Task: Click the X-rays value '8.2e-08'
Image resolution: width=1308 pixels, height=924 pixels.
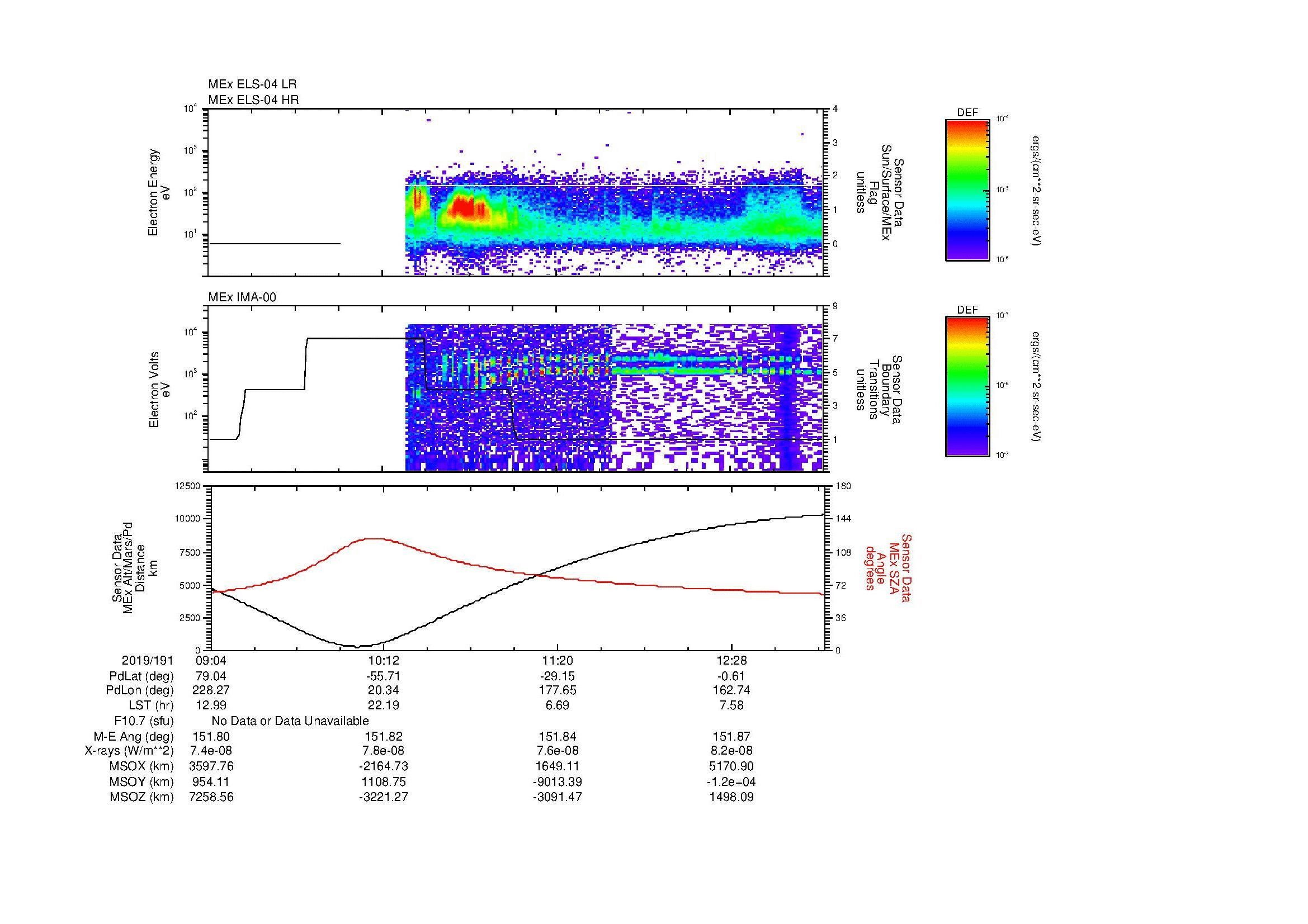Action: (x=731, y=751)
